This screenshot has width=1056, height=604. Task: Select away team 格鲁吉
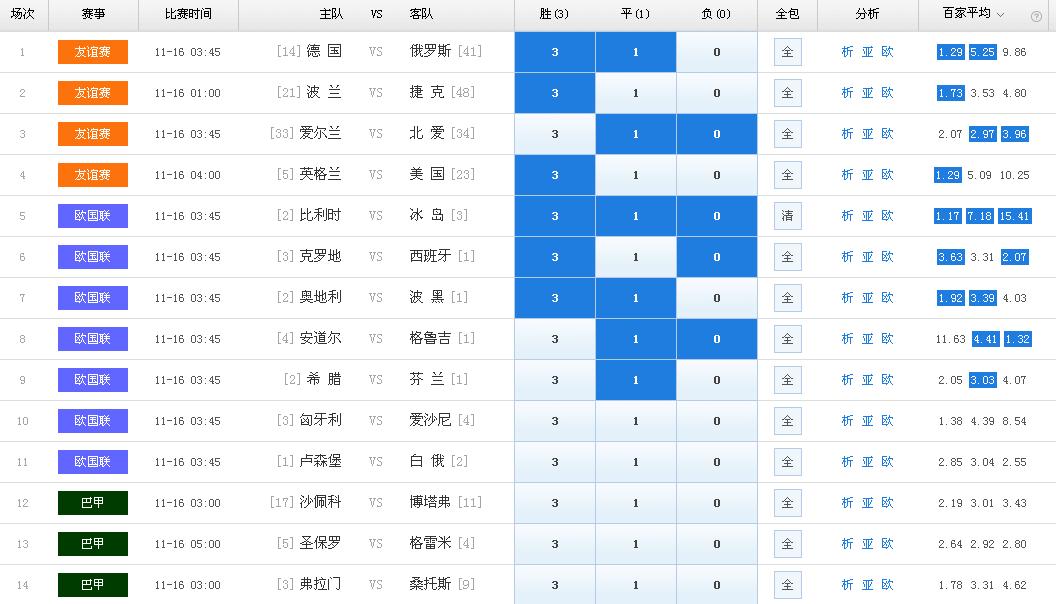430,339
